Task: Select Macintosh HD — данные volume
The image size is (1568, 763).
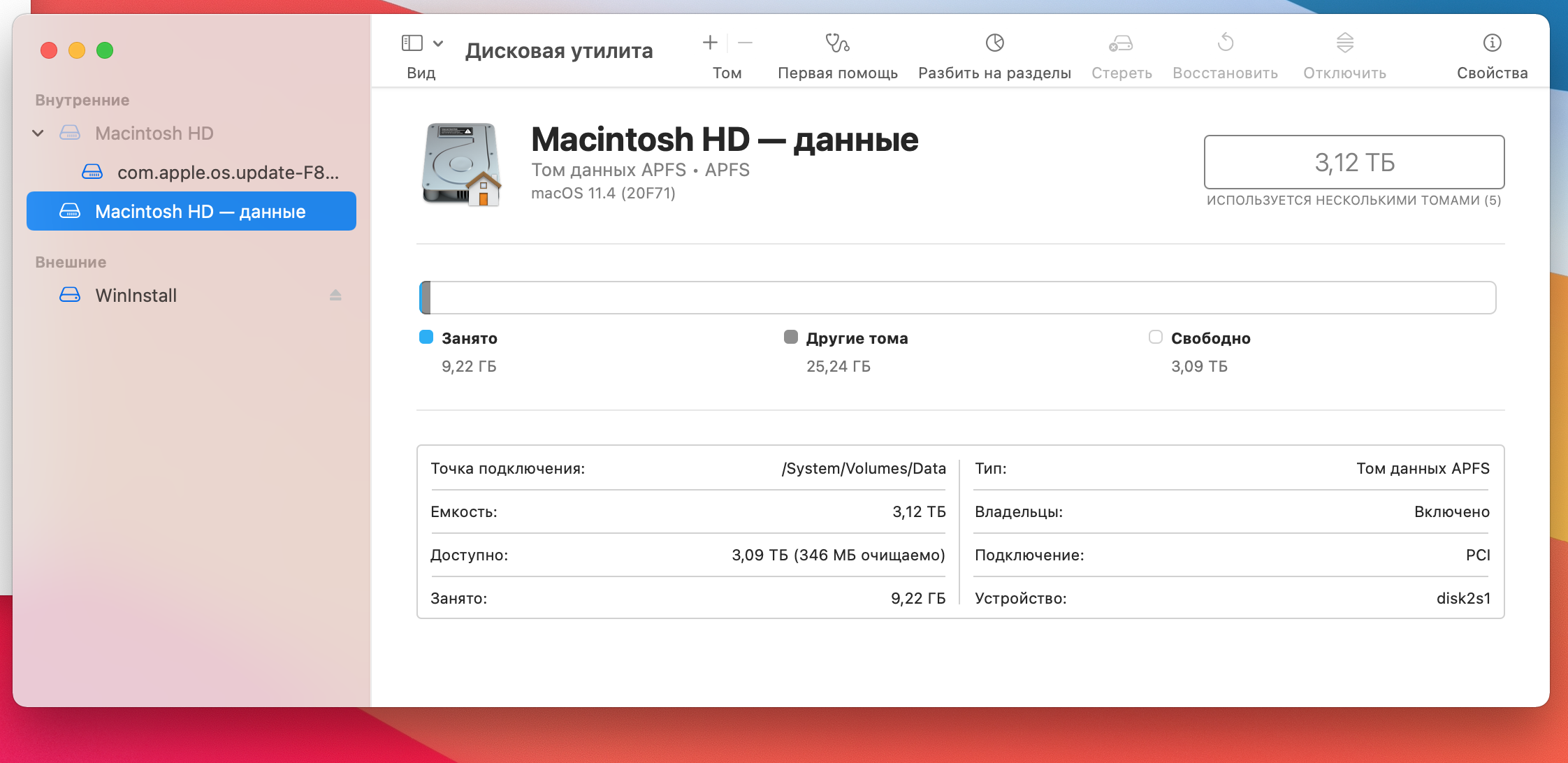Action: 200,211
